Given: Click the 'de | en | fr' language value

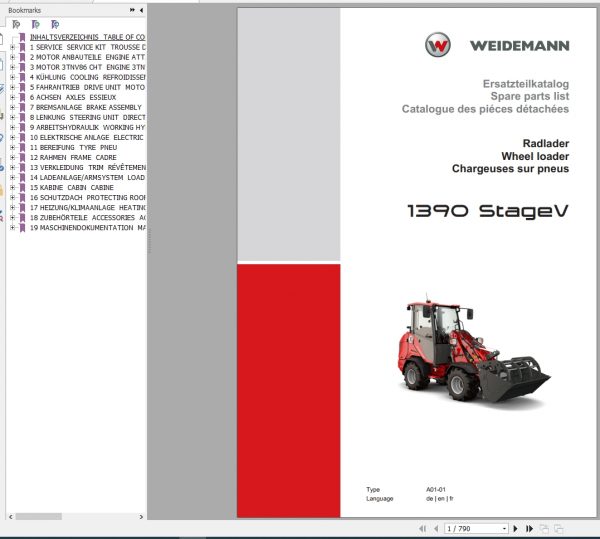Looking at the screenshot, I should (440, 498).
